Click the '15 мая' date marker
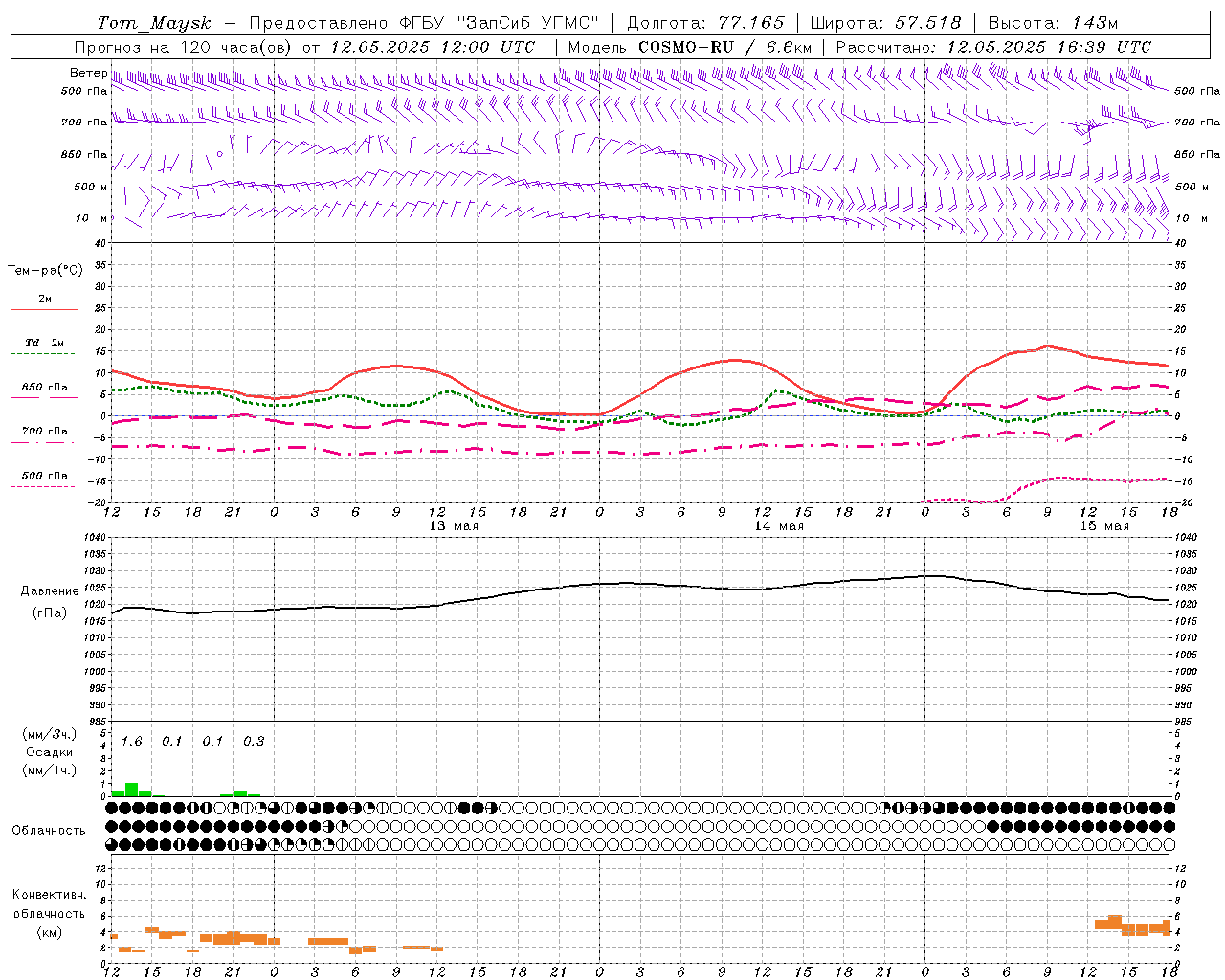Viewport: 1225px width, 980px height. pos(1104,526)
